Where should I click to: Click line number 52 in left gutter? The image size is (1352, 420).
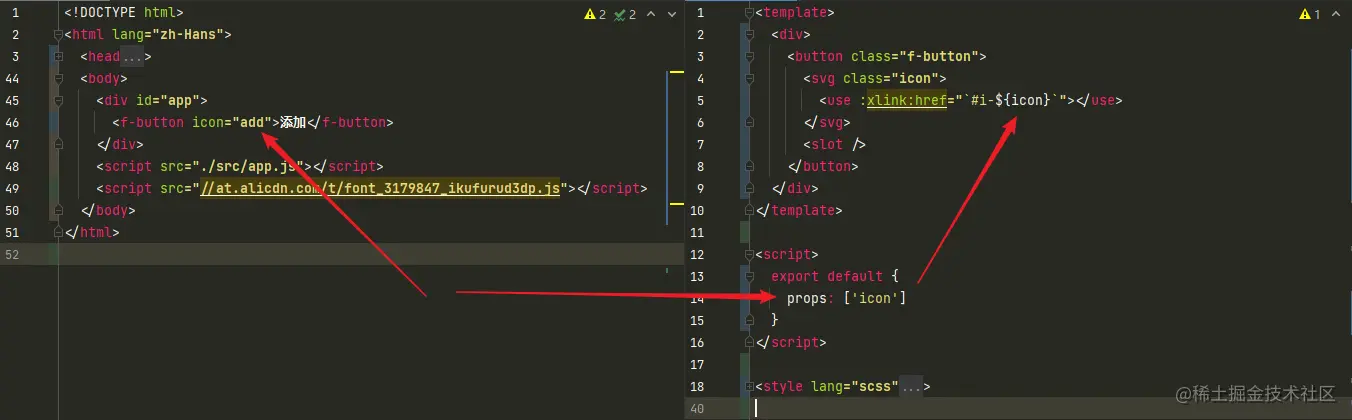(12, 254)
